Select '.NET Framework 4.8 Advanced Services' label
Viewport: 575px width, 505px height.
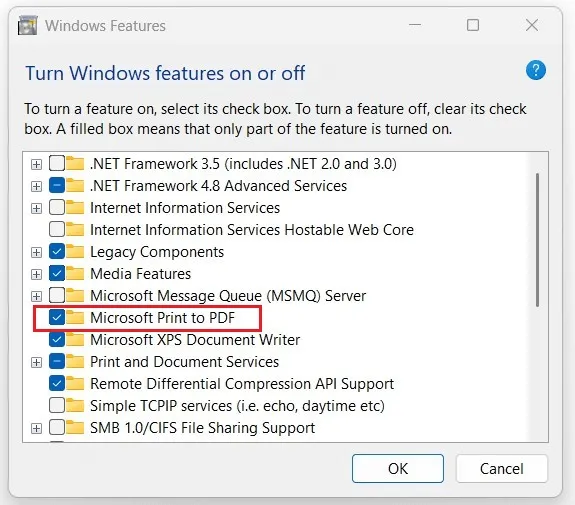coord(219,186)
